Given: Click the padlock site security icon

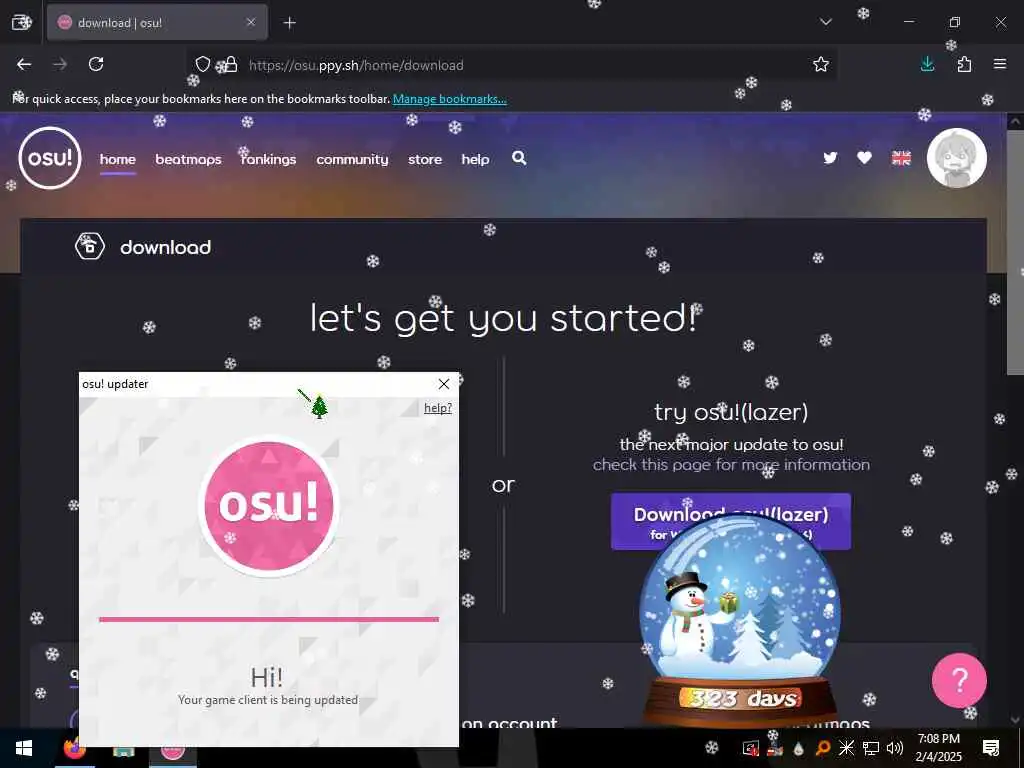Looking at the screenshot, I should click(x=231, y=64).
